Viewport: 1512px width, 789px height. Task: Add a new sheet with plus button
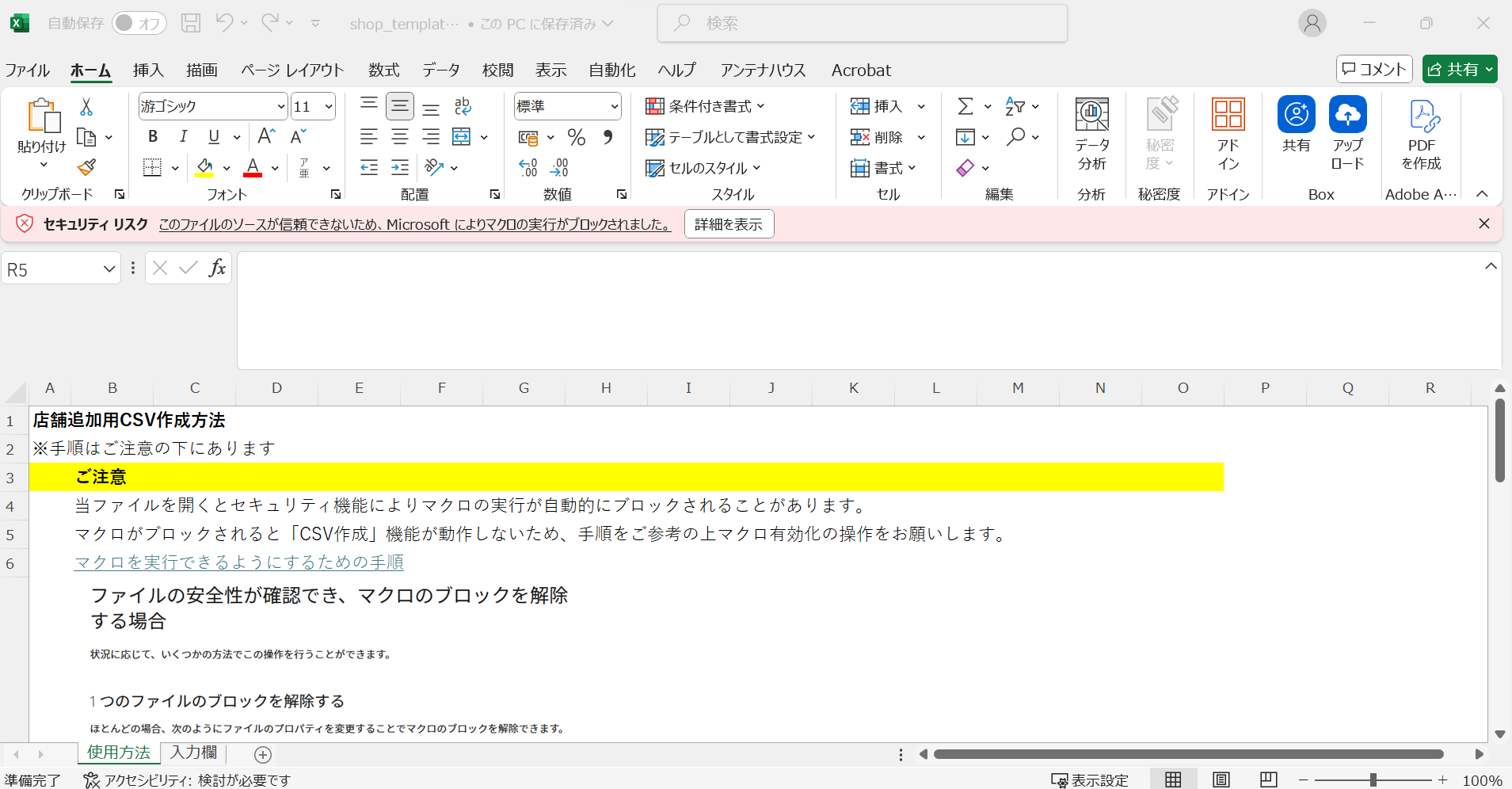coord(263,755)
